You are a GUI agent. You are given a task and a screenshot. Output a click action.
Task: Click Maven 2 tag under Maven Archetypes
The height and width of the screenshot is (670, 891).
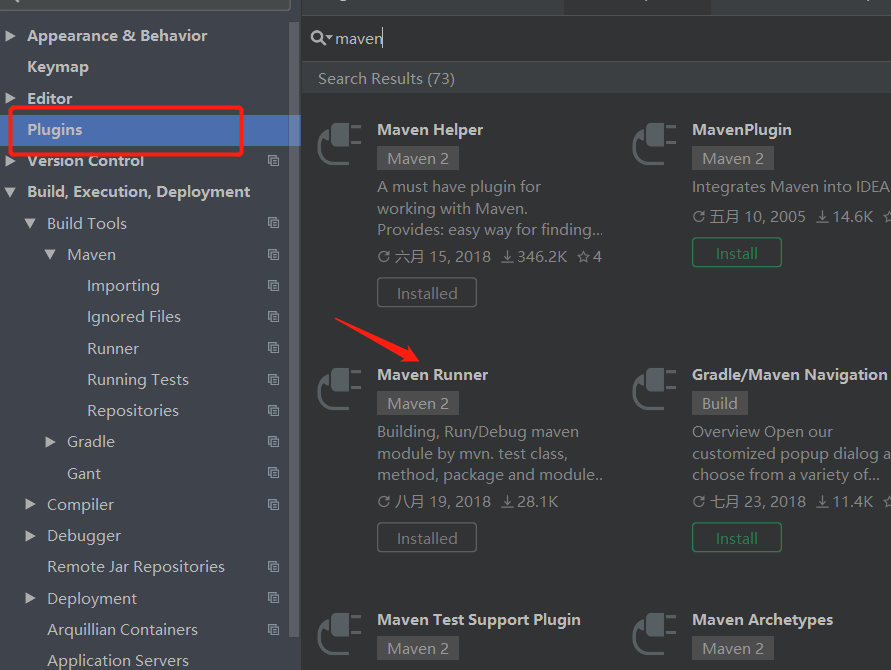(732, 648)
